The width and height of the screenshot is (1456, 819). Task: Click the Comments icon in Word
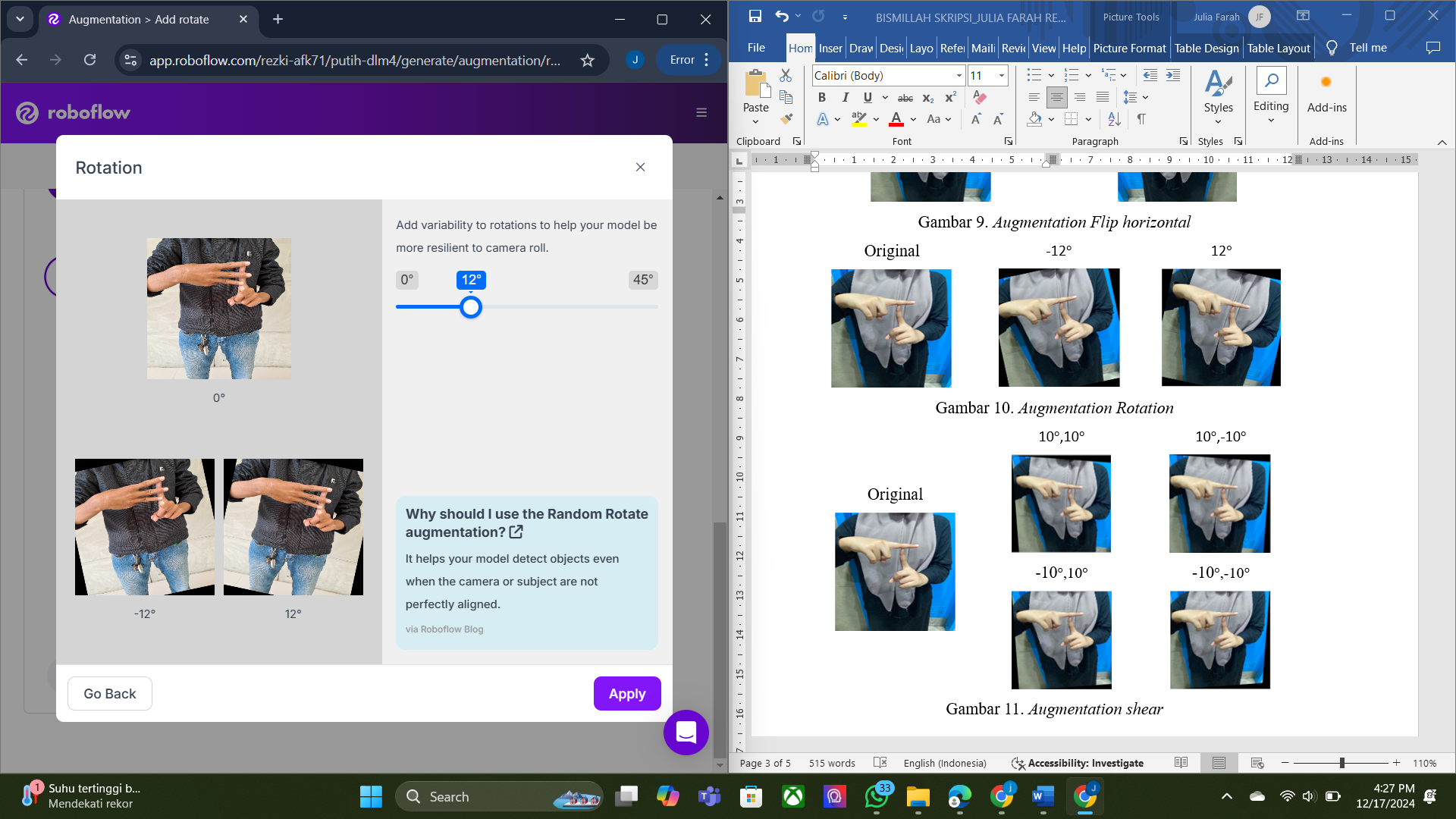1432,48
